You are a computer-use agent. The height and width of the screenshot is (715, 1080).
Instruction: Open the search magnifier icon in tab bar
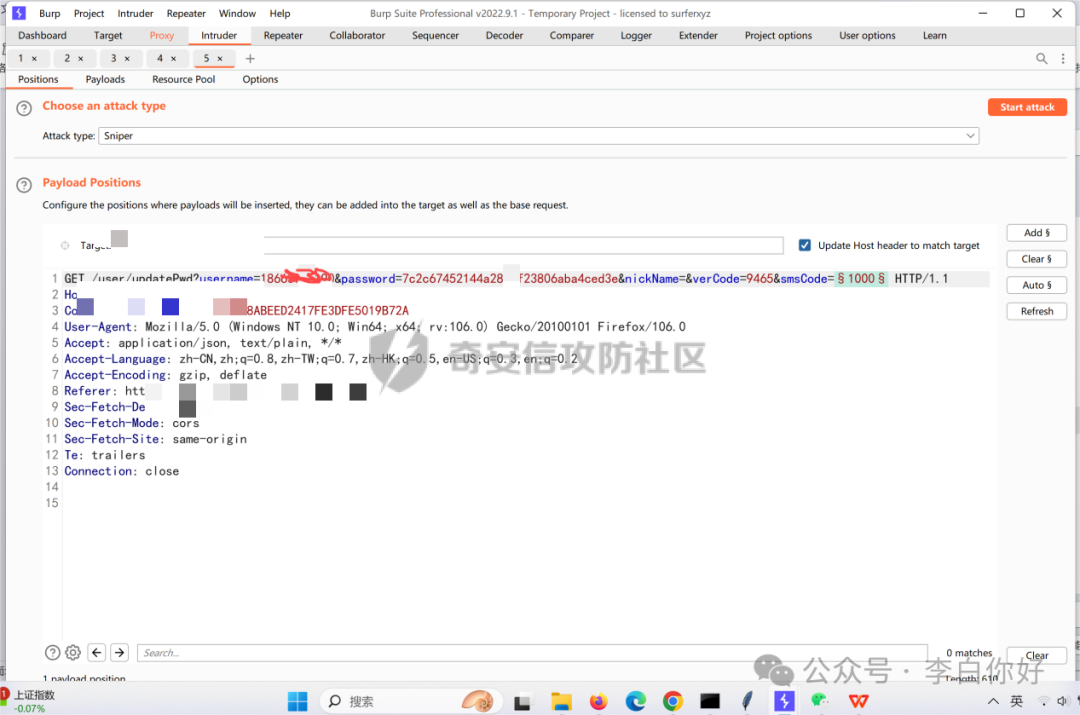[x=1041, y=59]
